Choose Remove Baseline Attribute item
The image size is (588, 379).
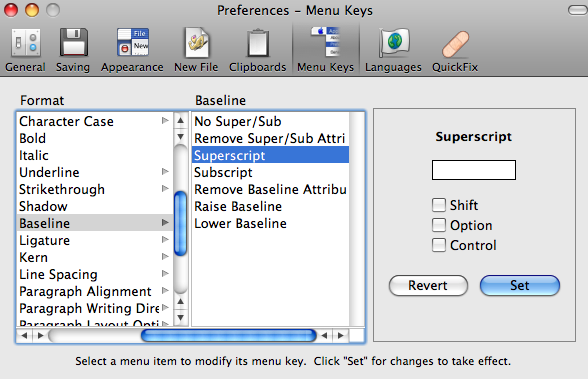(270, 189)
